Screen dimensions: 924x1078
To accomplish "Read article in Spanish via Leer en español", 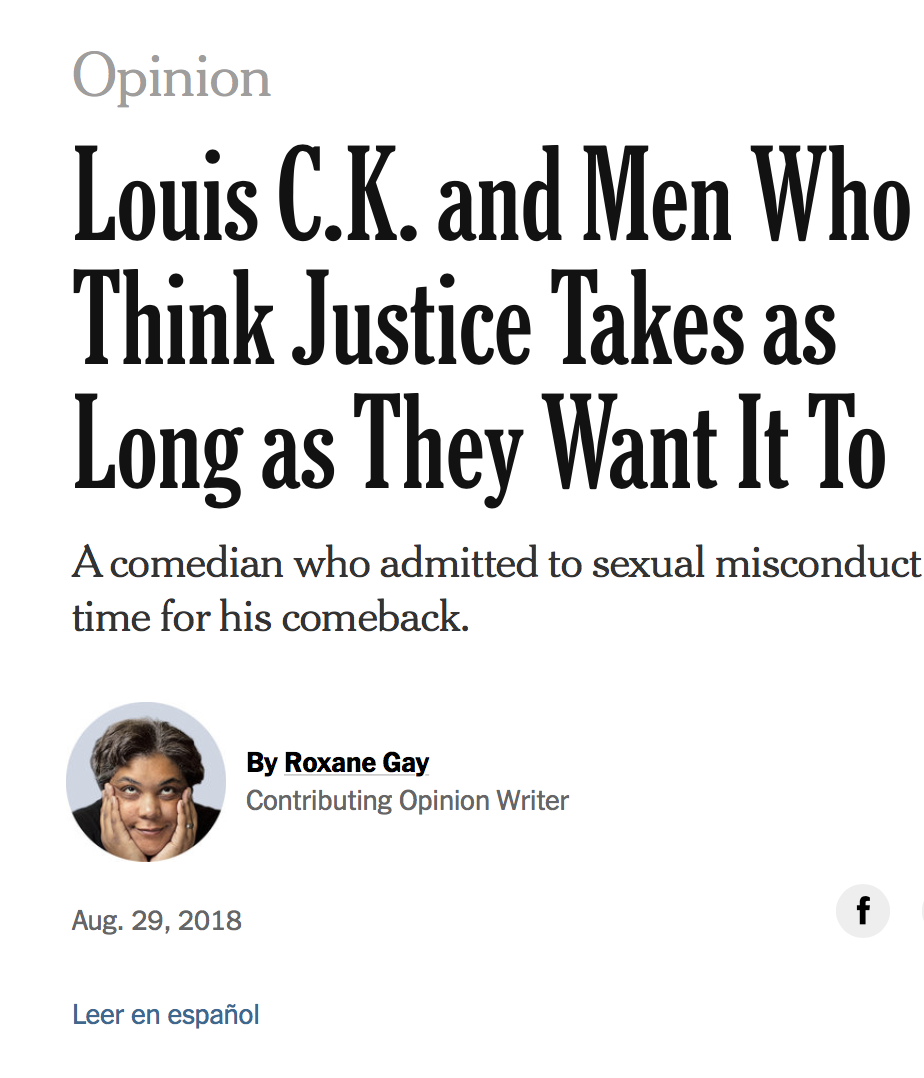I will point(166,1015).
